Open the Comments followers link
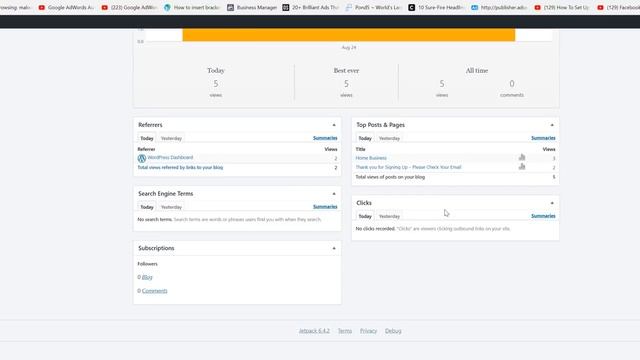 pos(155,291)
